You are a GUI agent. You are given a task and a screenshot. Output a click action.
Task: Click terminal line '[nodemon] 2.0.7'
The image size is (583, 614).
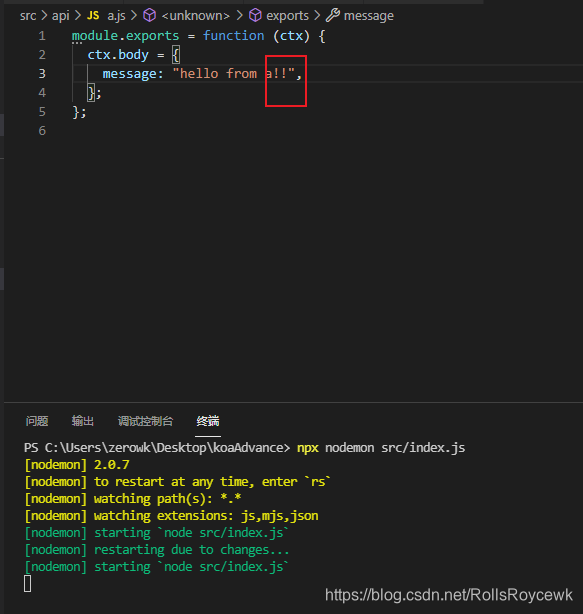(x=77, y=465)
